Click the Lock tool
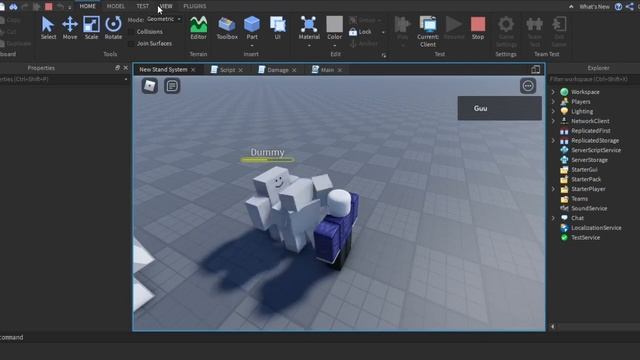The width and height of the screenshot is (640, 360). click(360, 32)
